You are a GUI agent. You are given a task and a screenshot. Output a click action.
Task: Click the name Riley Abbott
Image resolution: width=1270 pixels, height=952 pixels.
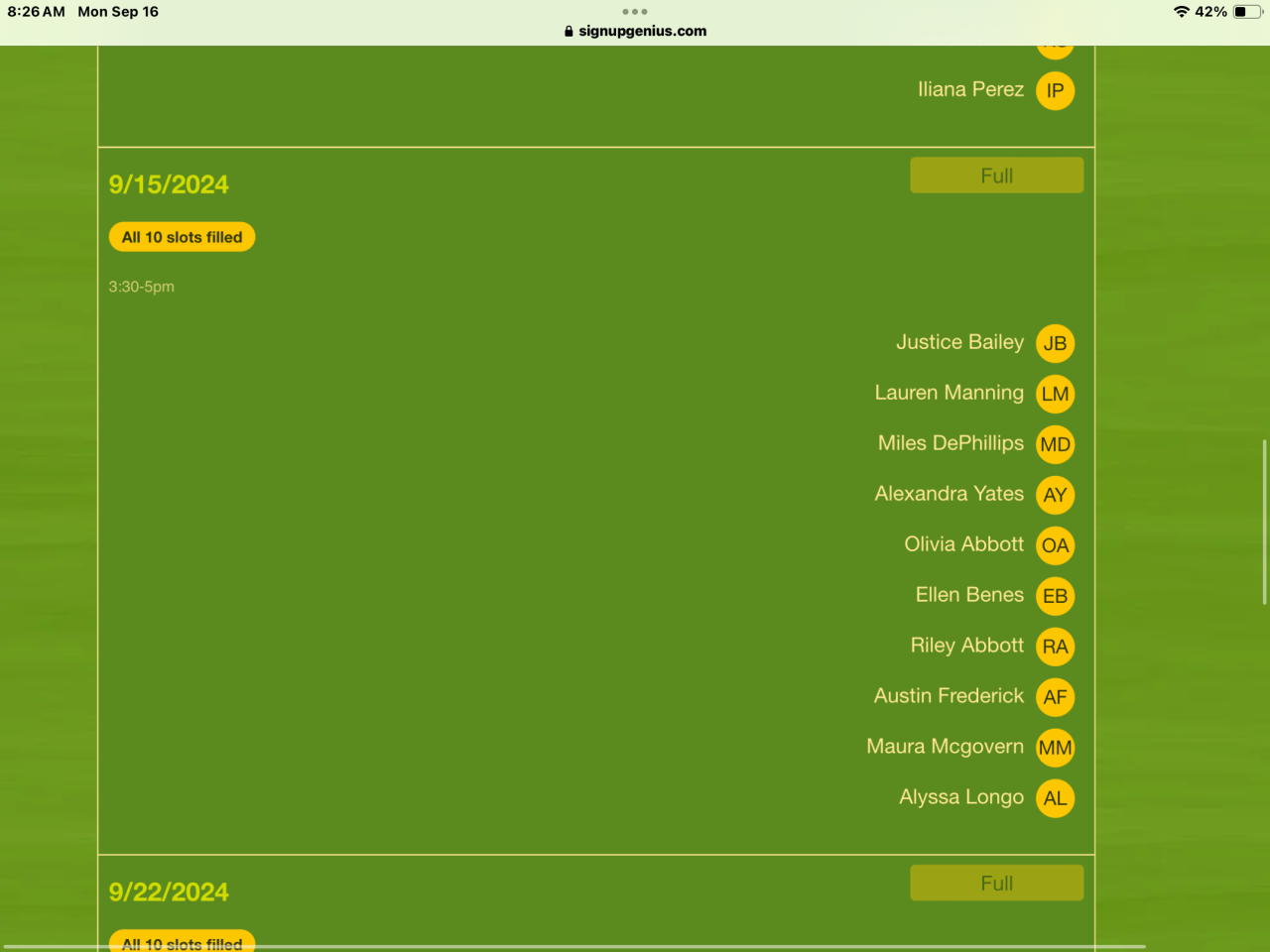[x=966, y=646]
